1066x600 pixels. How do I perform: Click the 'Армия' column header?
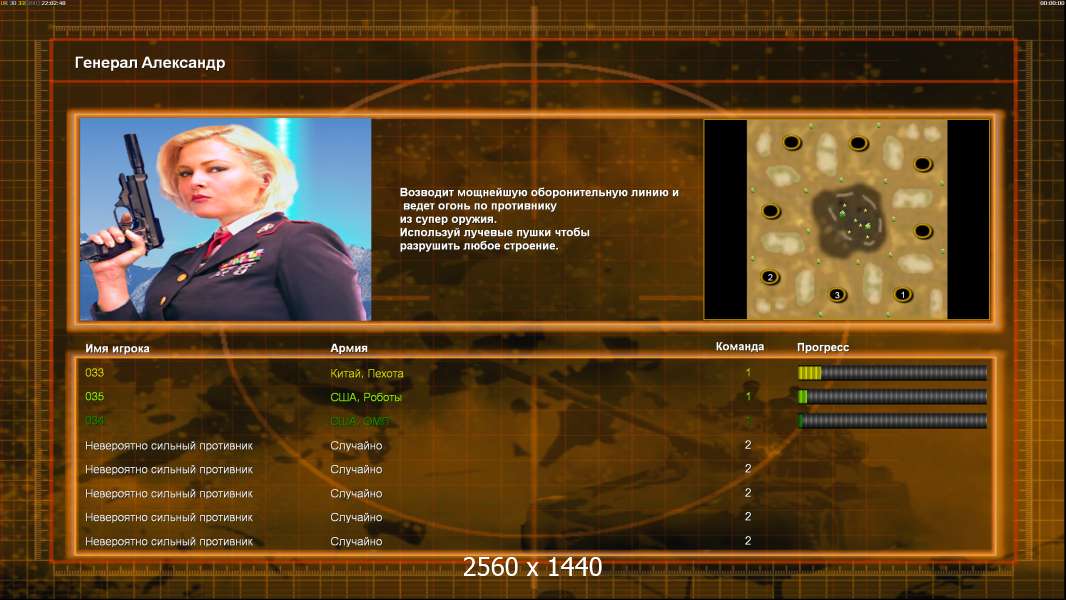coord(349,347)
